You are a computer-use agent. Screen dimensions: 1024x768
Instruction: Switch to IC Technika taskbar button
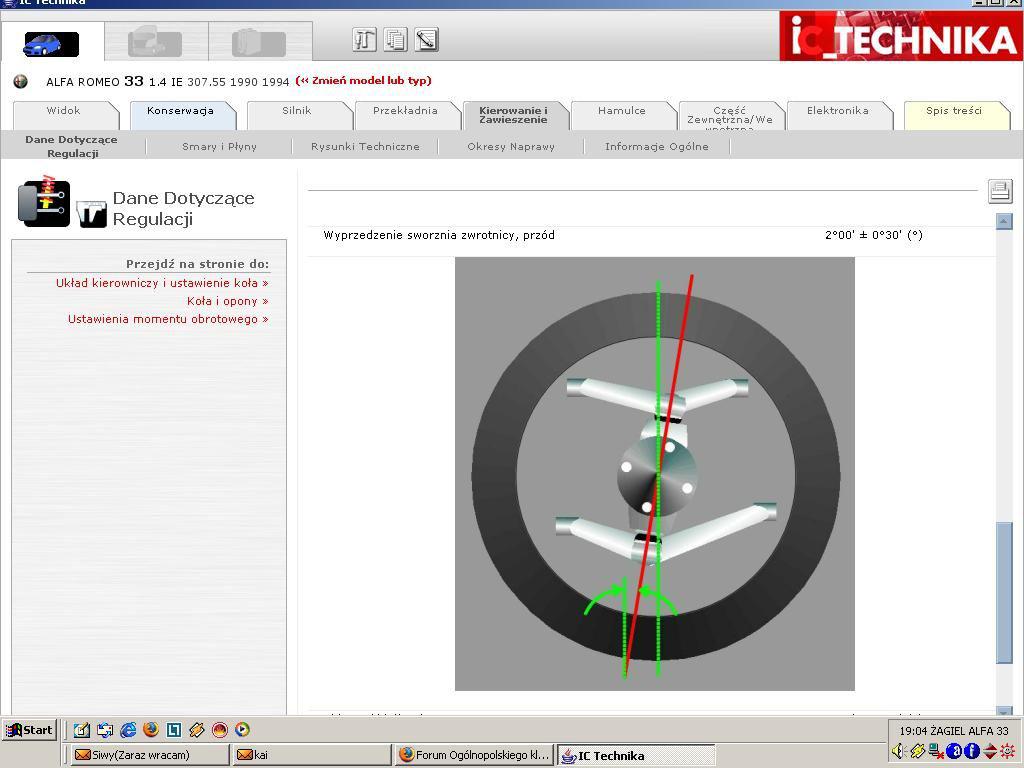coord(636,755)
